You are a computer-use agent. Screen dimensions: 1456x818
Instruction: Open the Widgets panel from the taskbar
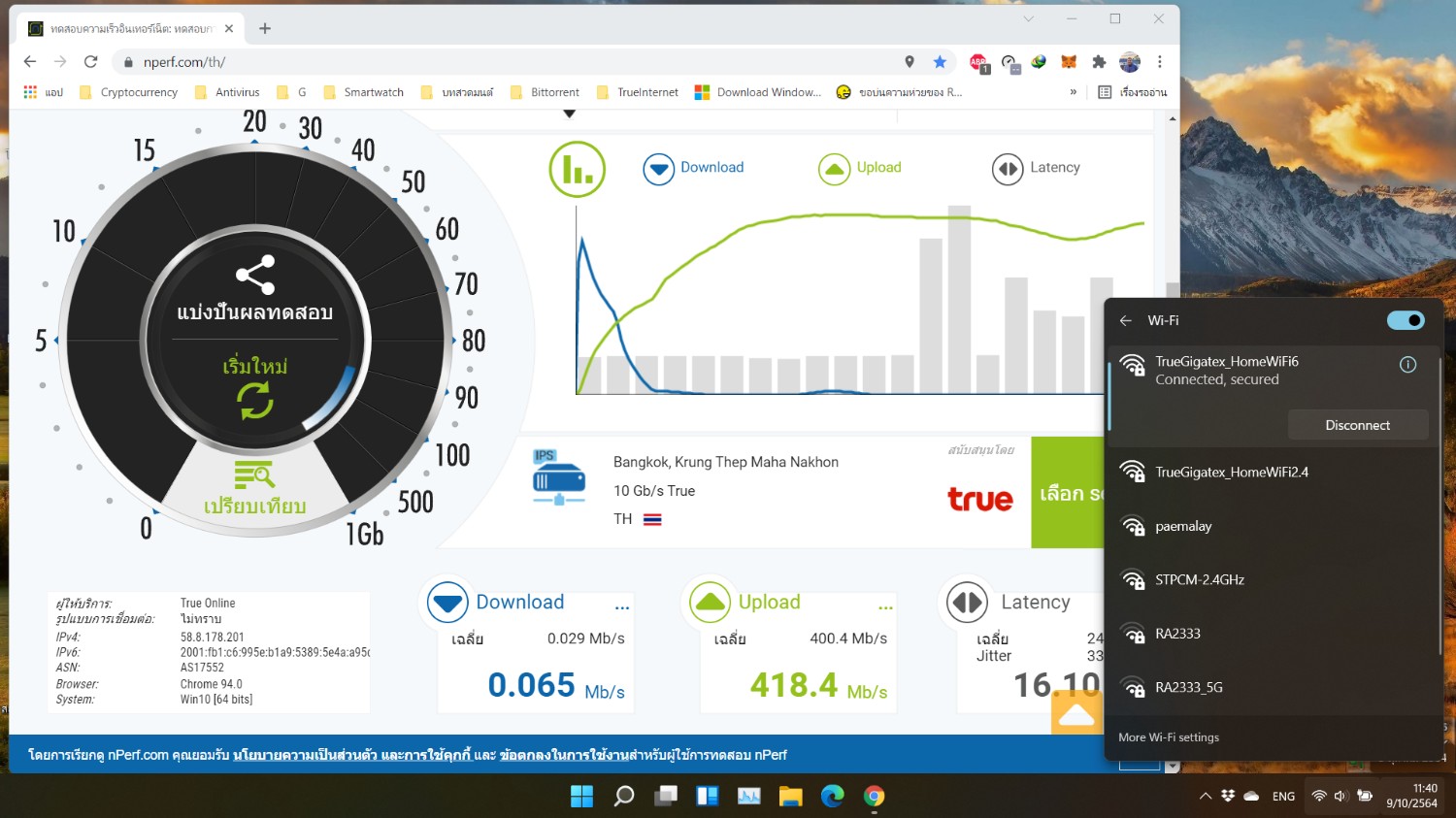coord(708,797)
